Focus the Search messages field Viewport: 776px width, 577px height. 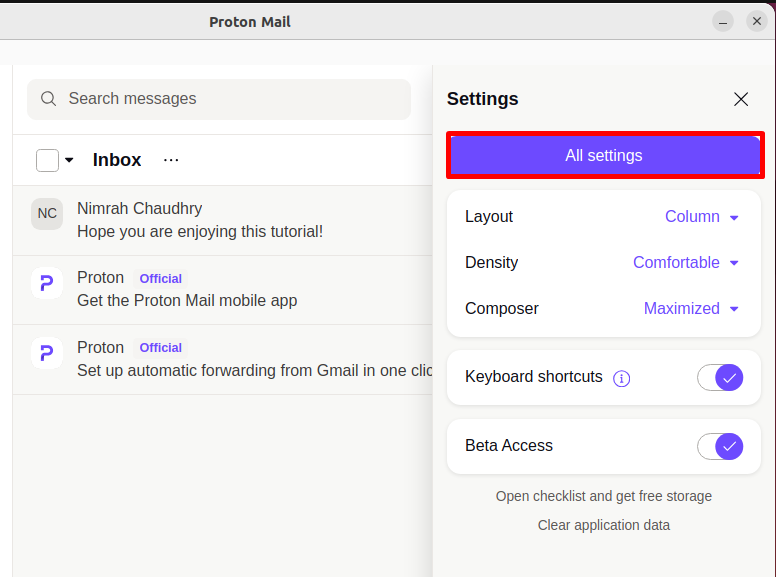click(x=230, y=99)
